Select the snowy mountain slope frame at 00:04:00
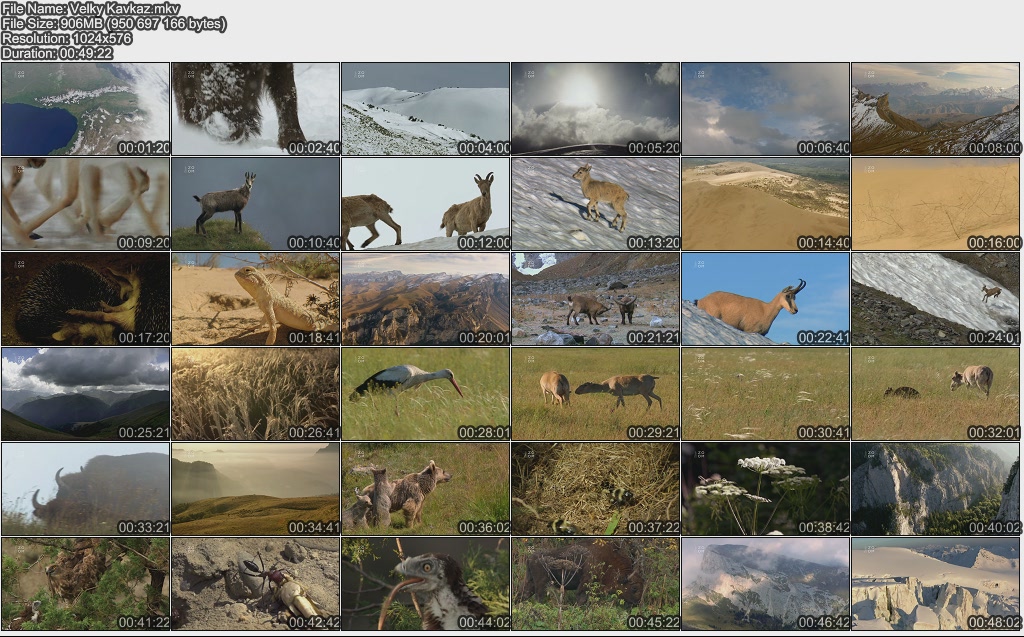This screenshot has height=637, width=1024. tap(426, 109)
